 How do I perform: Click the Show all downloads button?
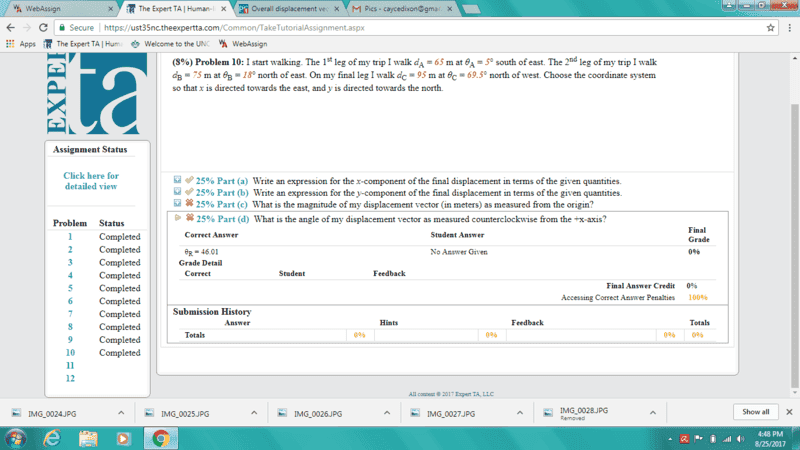pyautogui.click(x=756, y=412)
